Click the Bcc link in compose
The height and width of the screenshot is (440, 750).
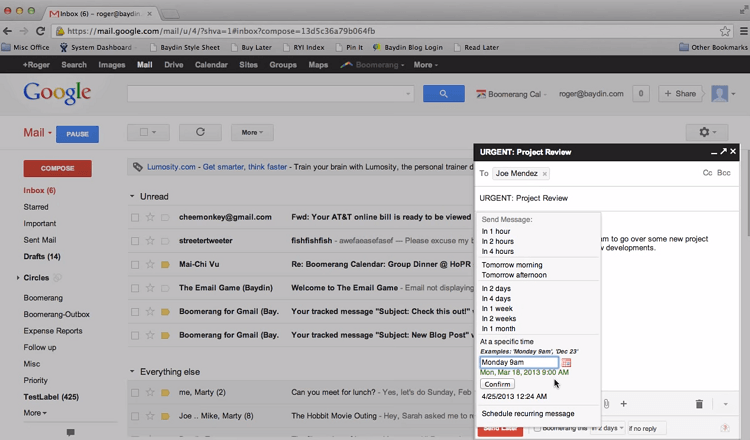pyautogui.click(x=724, y=173)
